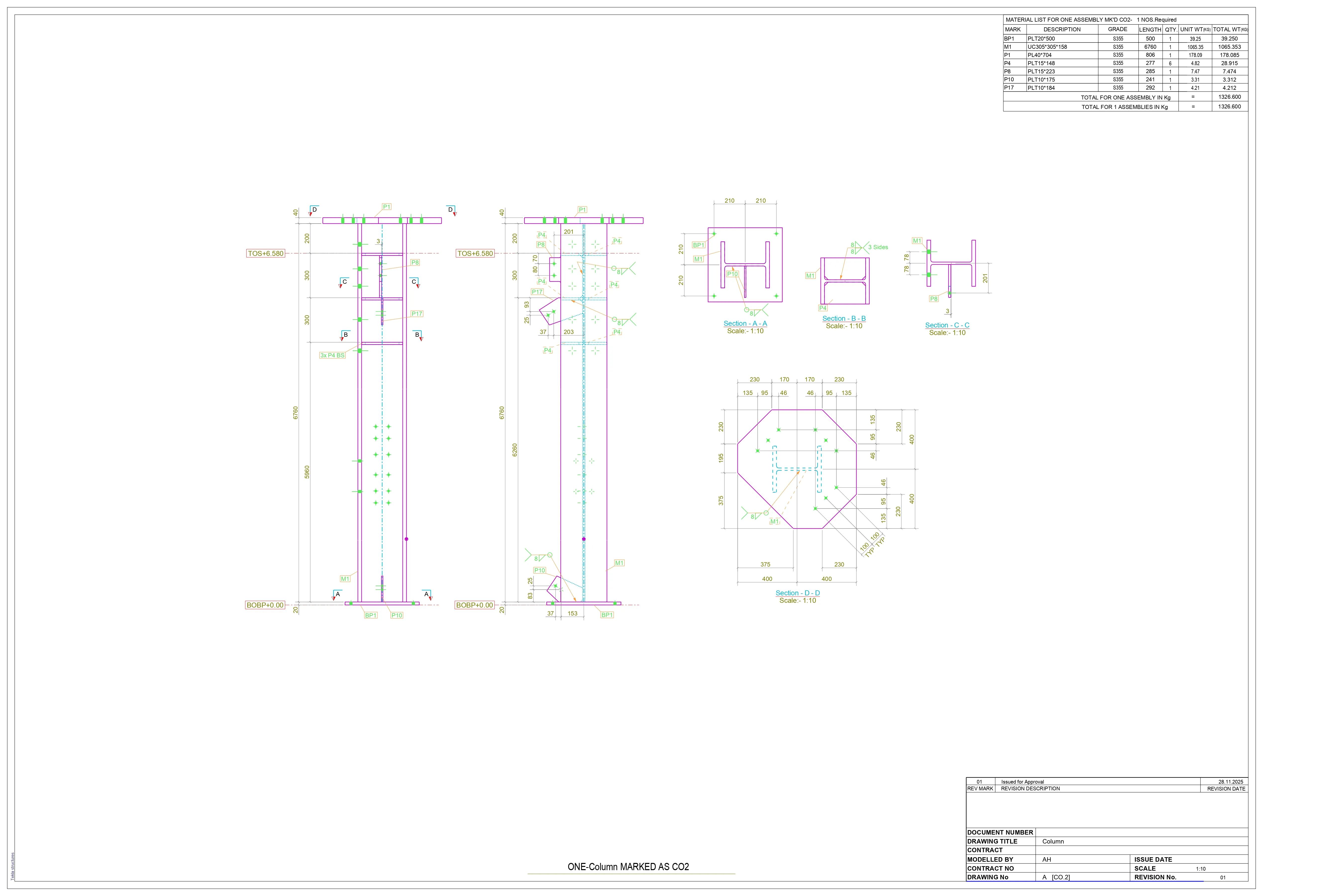Image resolution: width=1343 pixels, height=896 pixels.
Task: Select the "Issued for Approval" revision description
Action: (1022, 782)
